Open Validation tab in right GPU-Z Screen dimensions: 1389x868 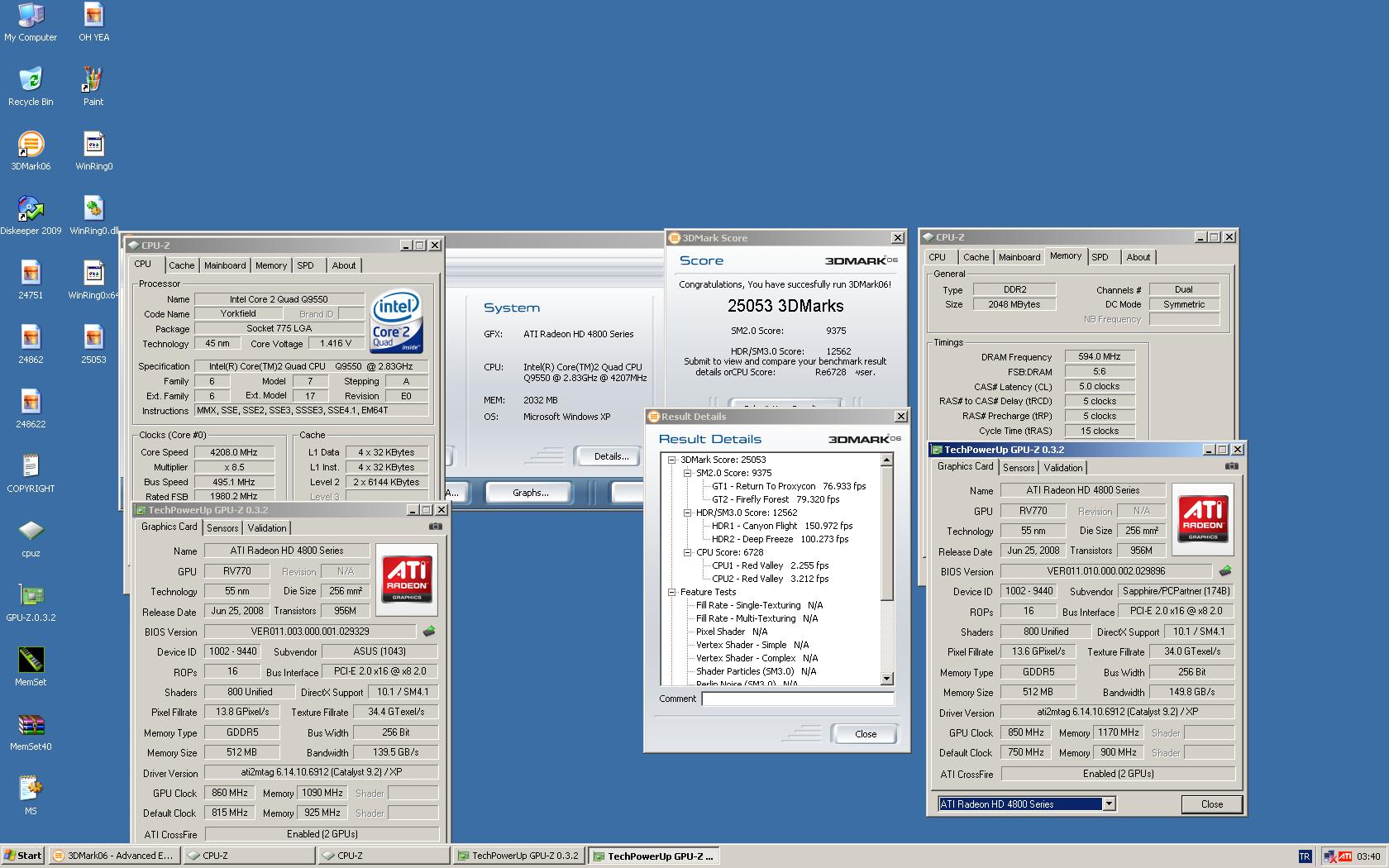(1063, 467)
